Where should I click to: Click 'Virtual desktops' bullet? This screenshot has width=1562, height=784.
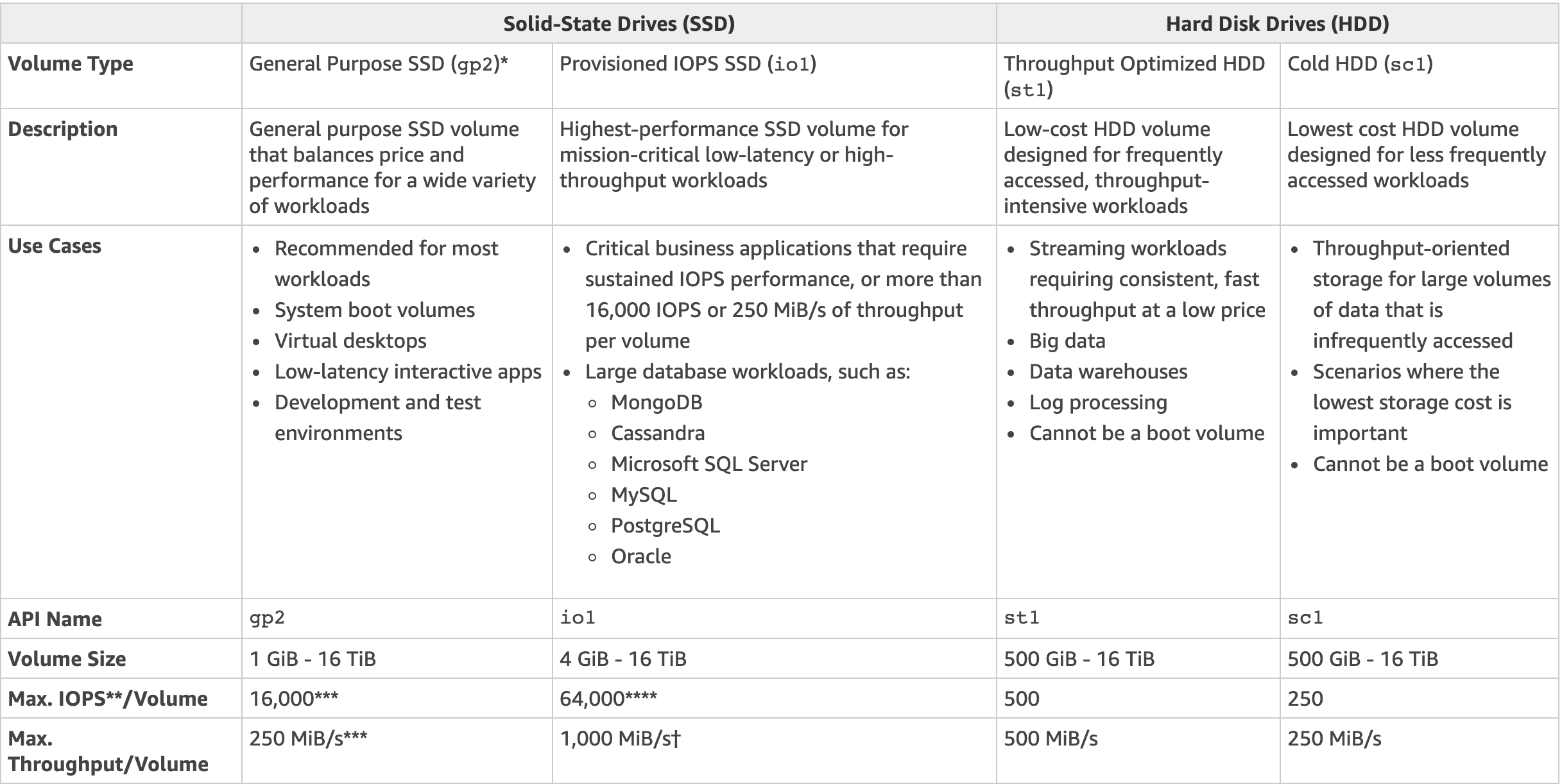coord(350,341)
